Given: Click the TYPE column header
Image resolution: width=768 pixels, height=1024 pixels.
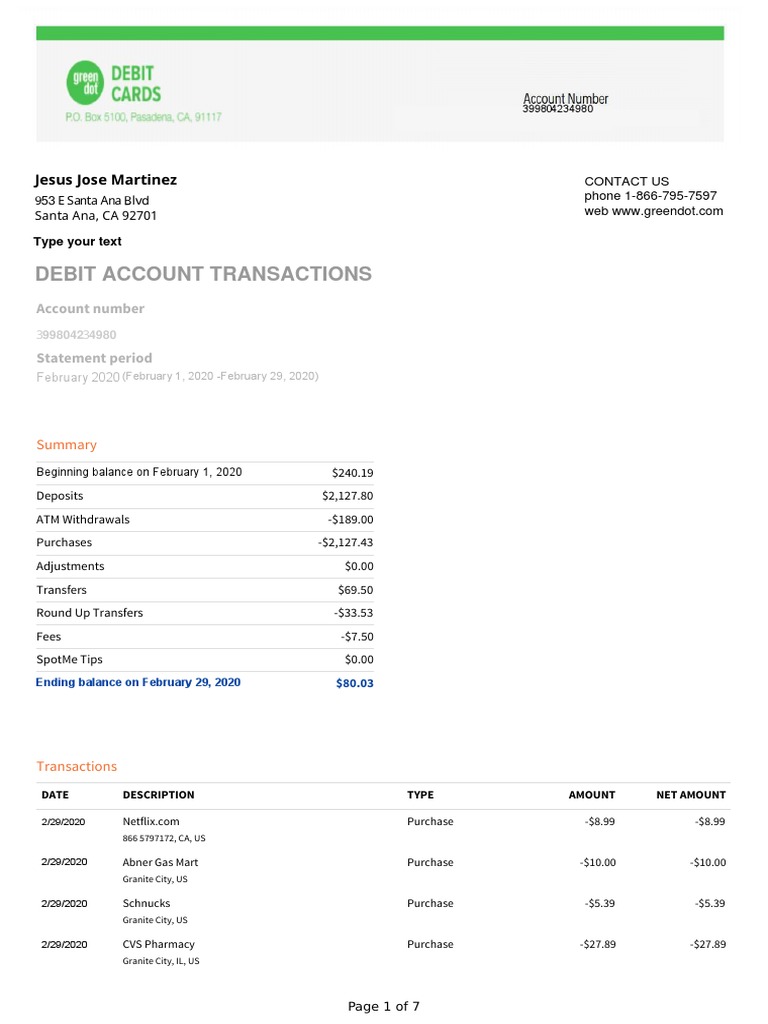Looking at the screenshot, I should point(420,795).
